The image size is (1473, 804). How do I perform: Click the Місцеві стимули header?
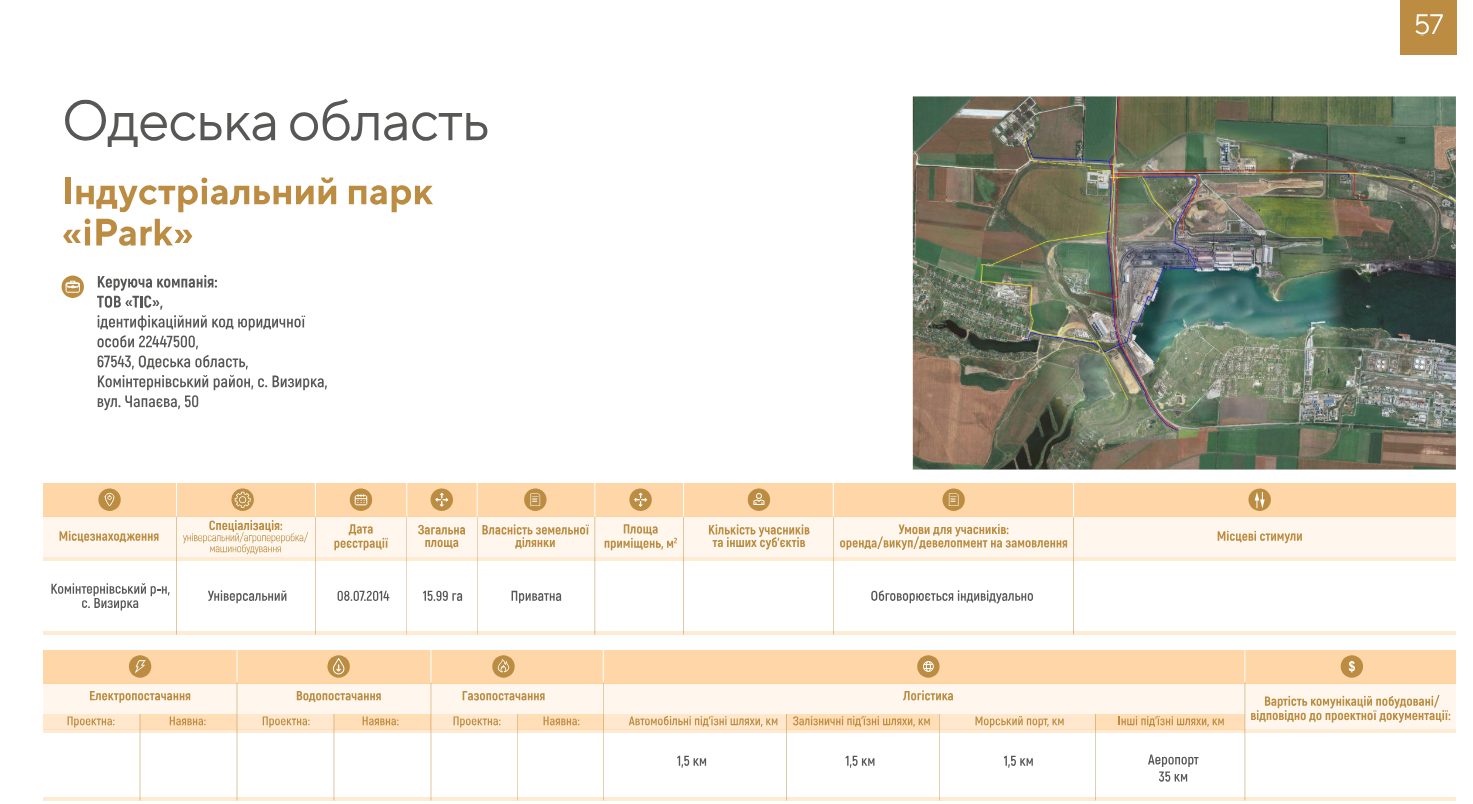pos(1259,537)
